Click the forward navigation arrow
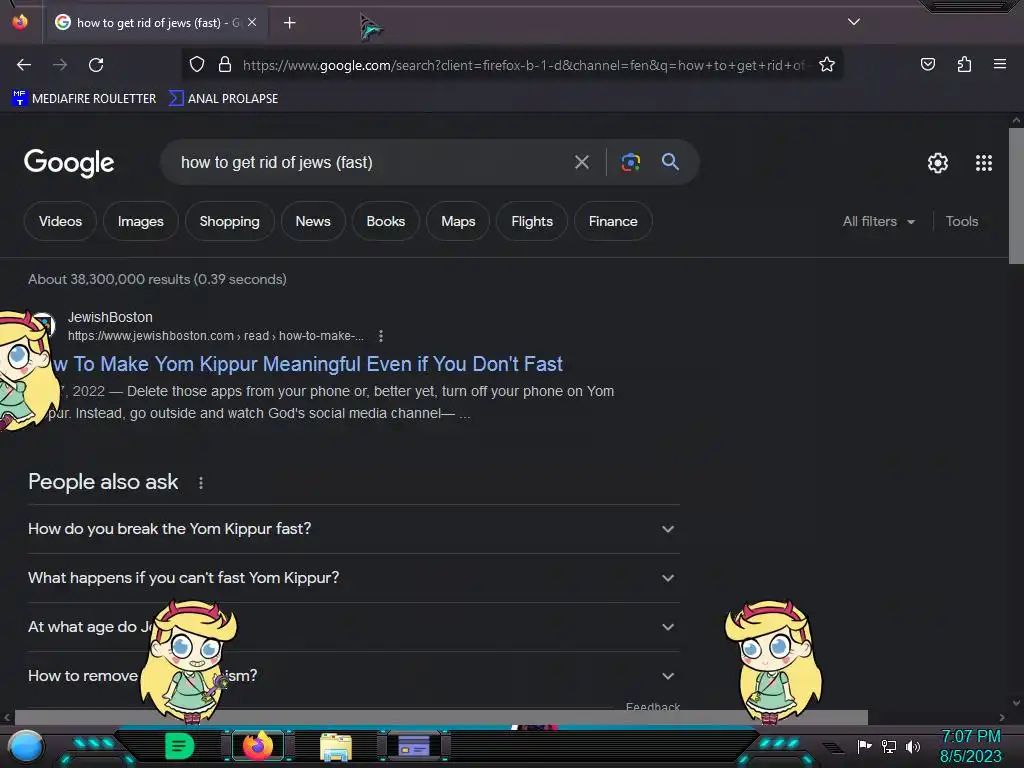 [60, 65]
